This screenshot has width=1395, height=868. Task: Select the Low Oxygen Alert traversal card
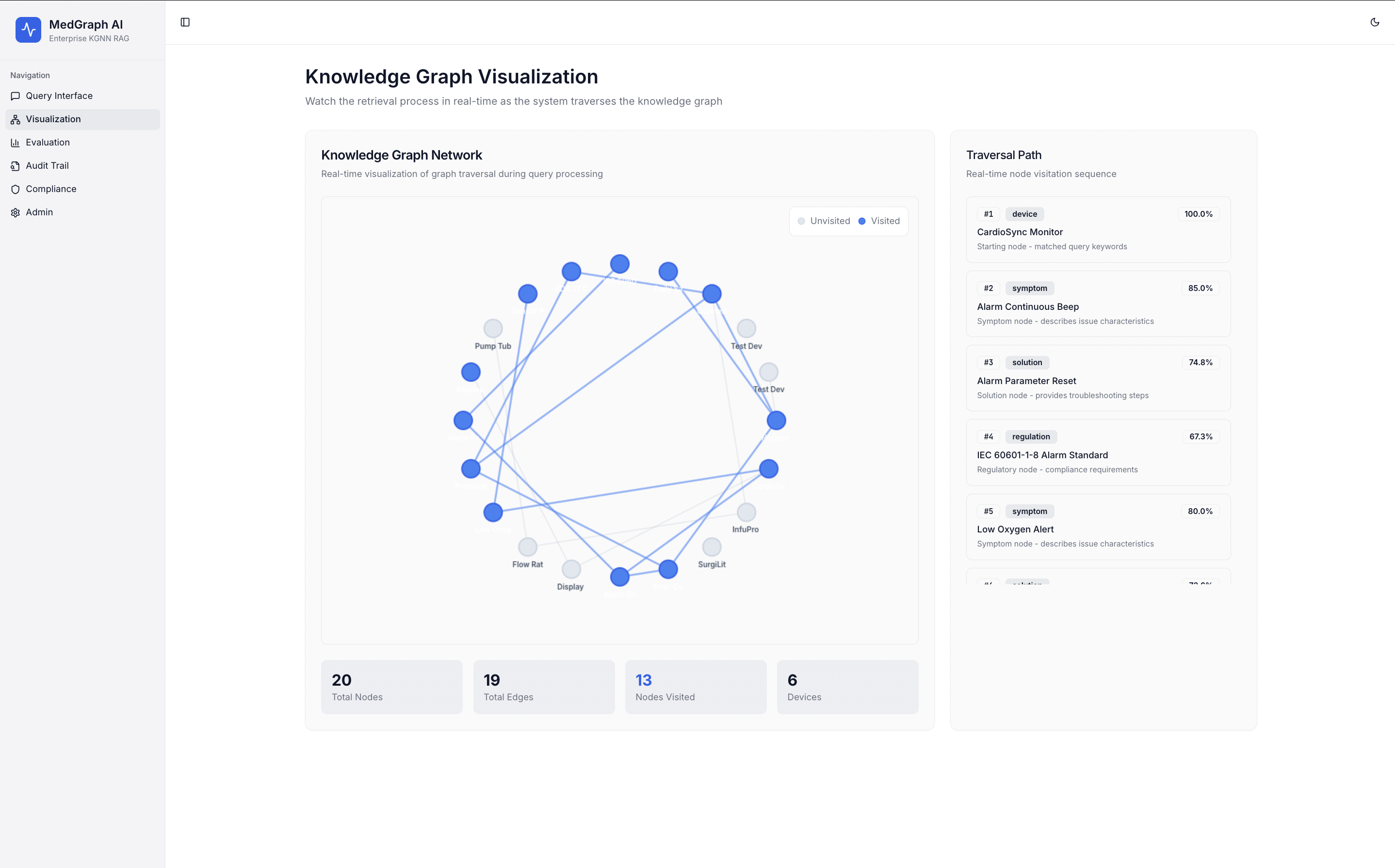tap(1098, 527)
